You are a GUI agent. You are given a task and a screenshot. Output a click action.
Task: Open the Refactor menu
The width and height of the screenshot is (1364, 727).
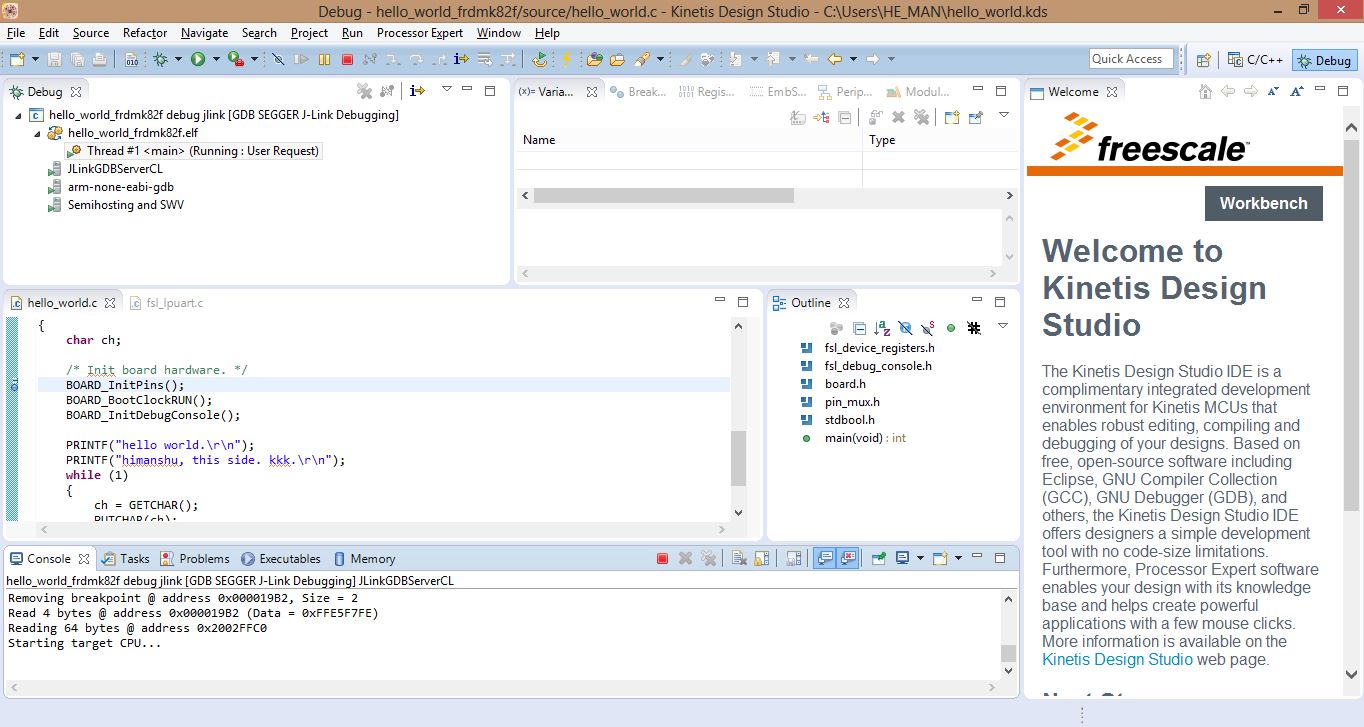coord(145,33)
